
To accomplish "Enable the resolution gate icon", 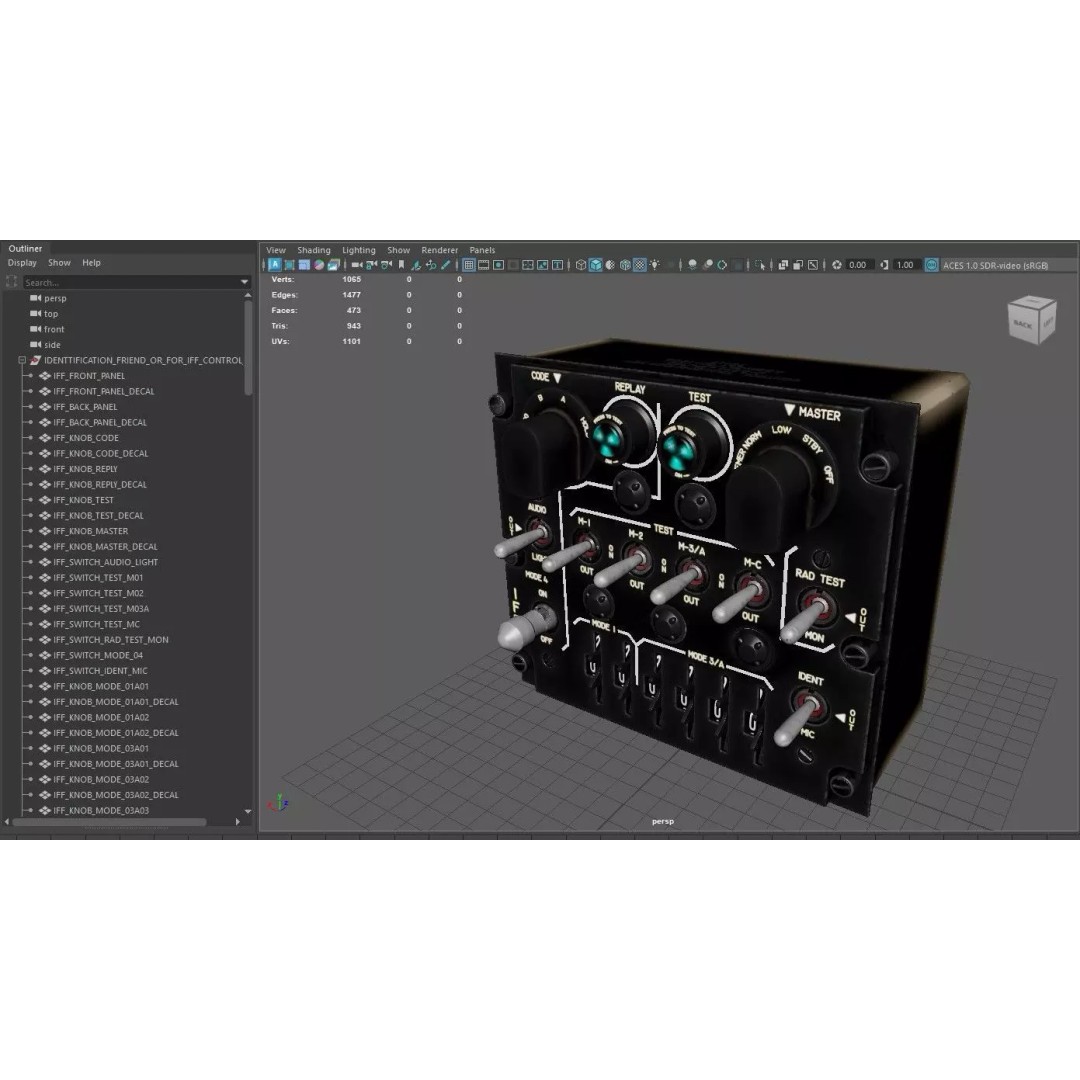I will click(498, 265).
